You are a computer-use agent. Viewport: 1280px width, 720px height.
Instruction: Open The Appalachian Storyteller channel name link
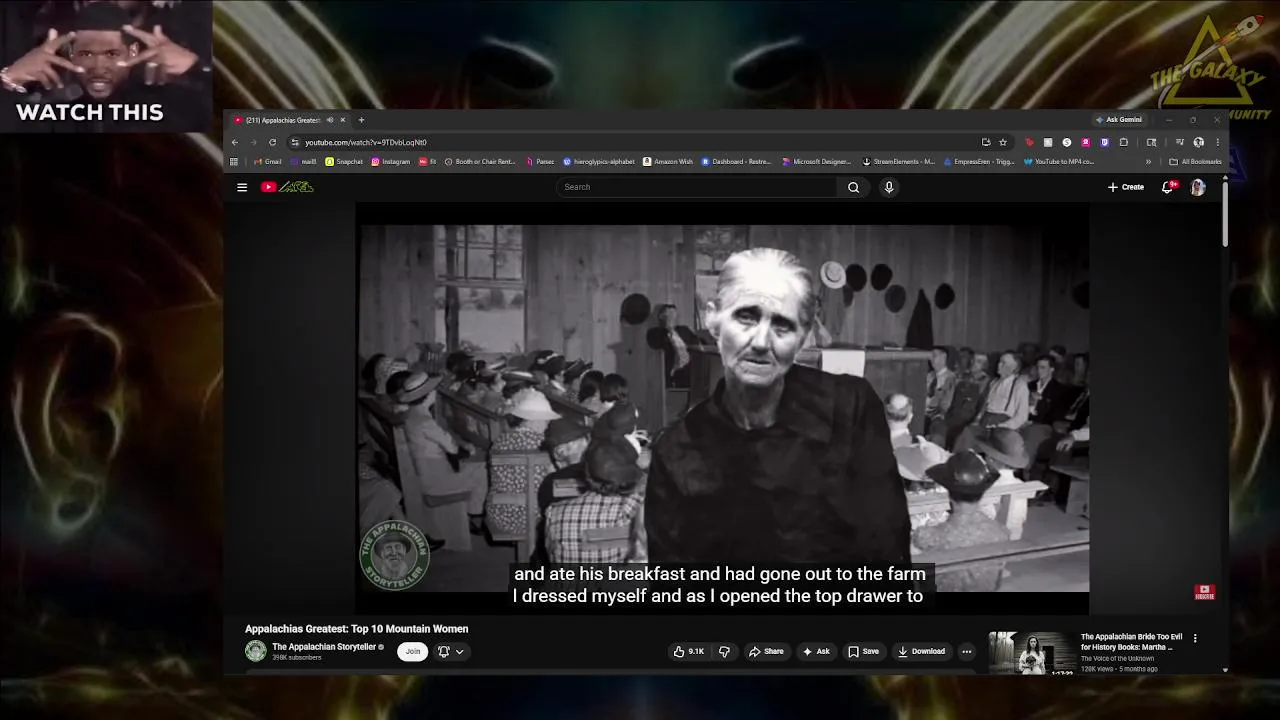pyautogui.click(x=324, y=647)
